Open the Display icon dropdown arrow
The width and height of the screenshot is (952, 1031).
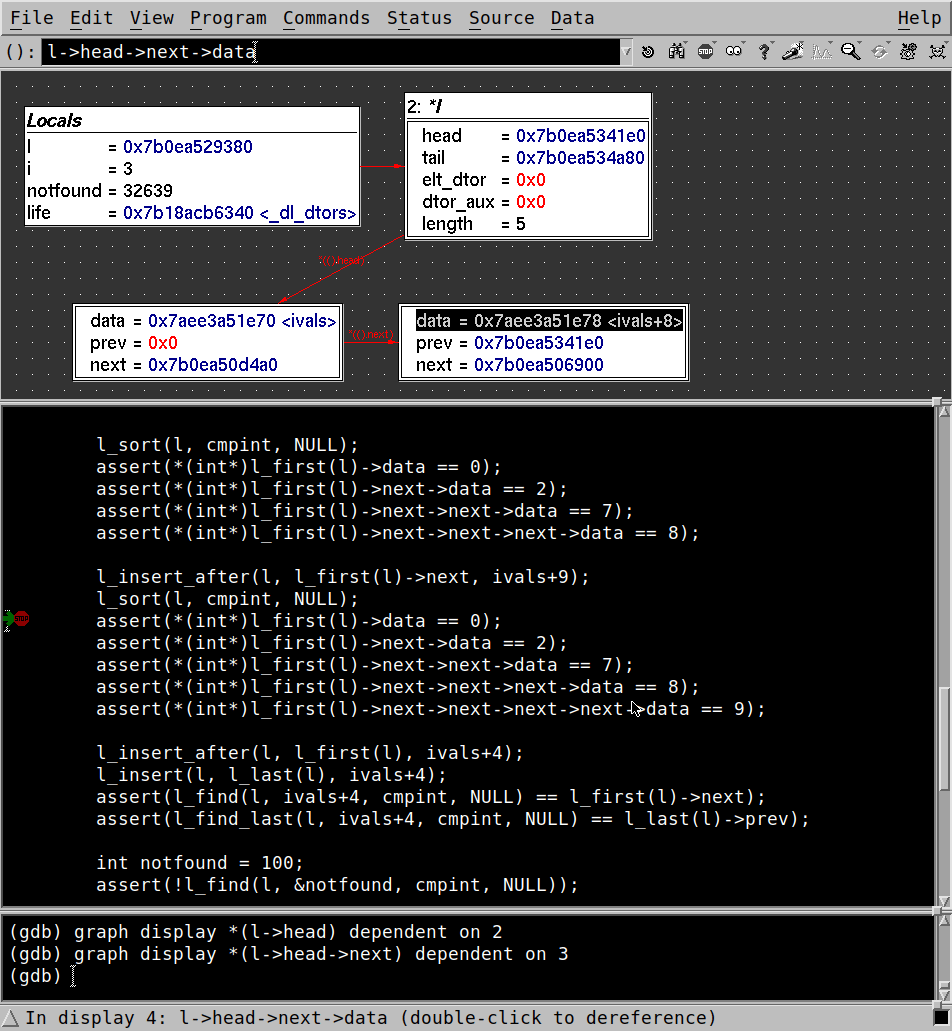point(803,41)
